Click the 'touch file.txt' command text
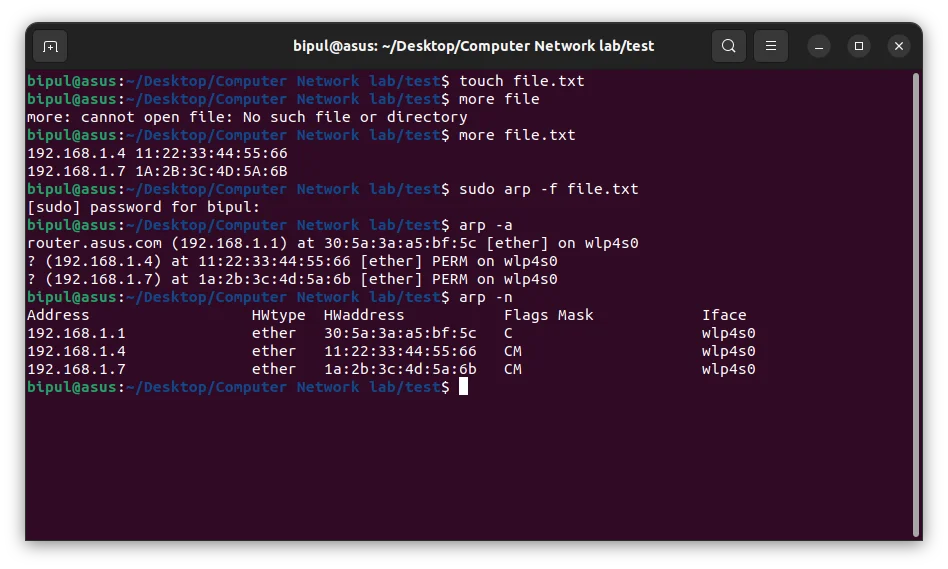This screenshot has height=569, width=948. (521, 81)
